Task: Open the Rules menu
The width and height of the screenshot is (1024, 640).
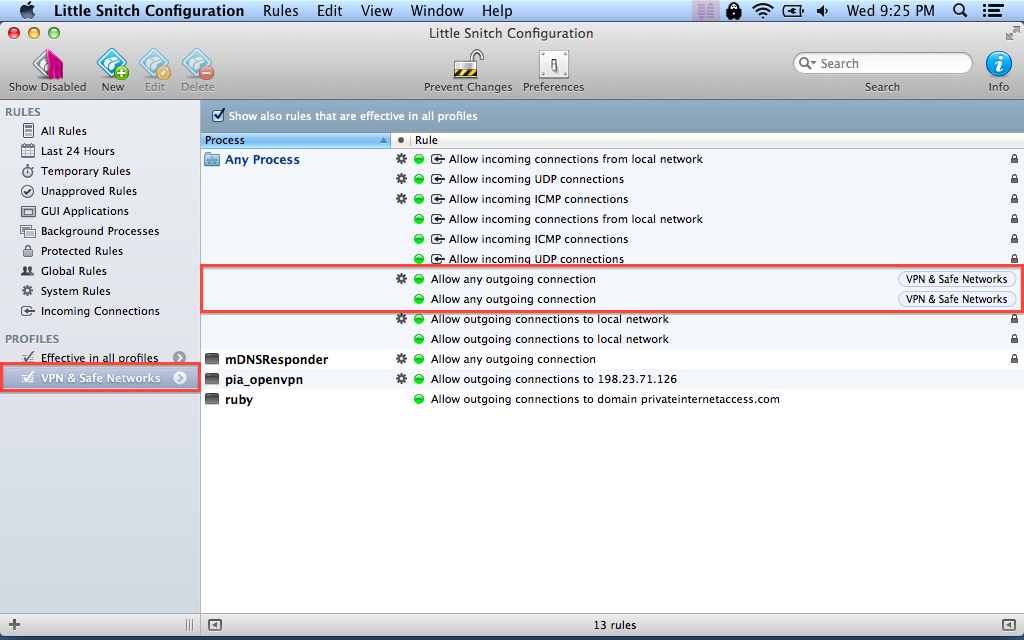Action: point(281,10)
